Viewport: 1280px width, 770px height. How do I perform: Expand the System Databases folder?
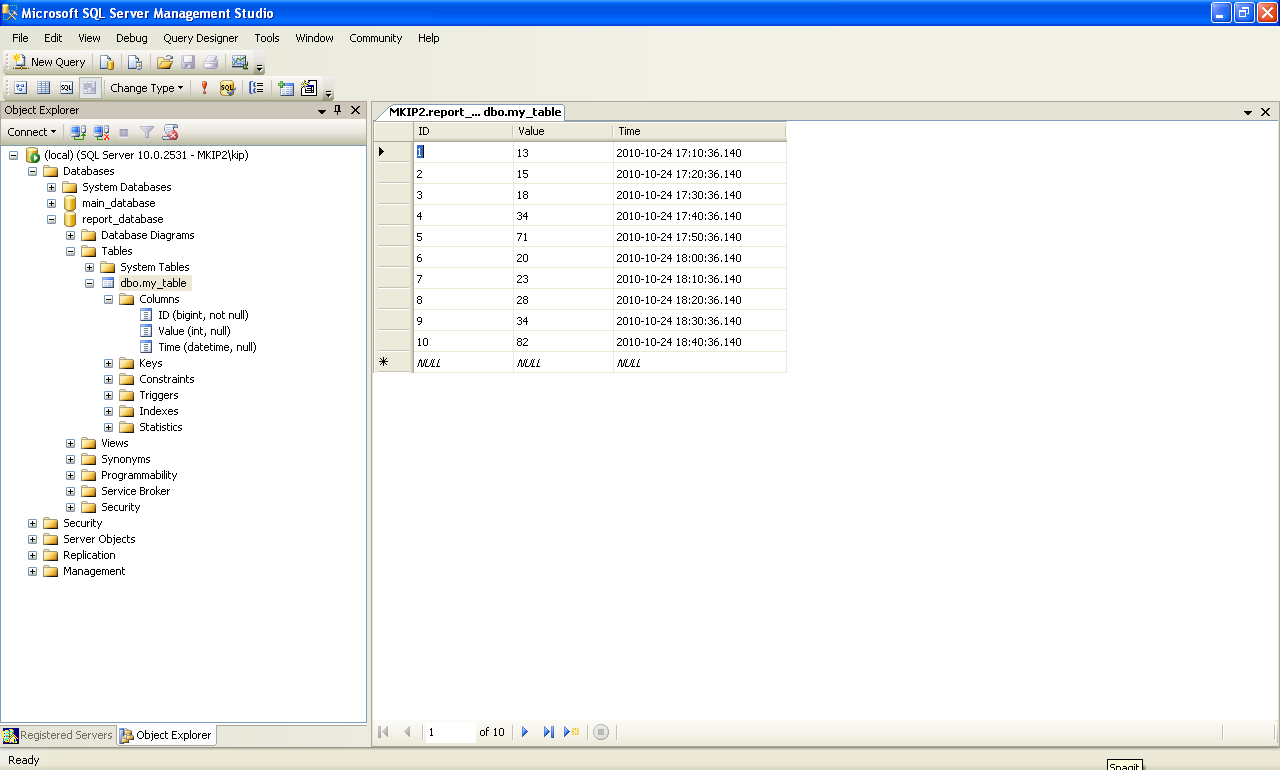(x=52, y=187)
